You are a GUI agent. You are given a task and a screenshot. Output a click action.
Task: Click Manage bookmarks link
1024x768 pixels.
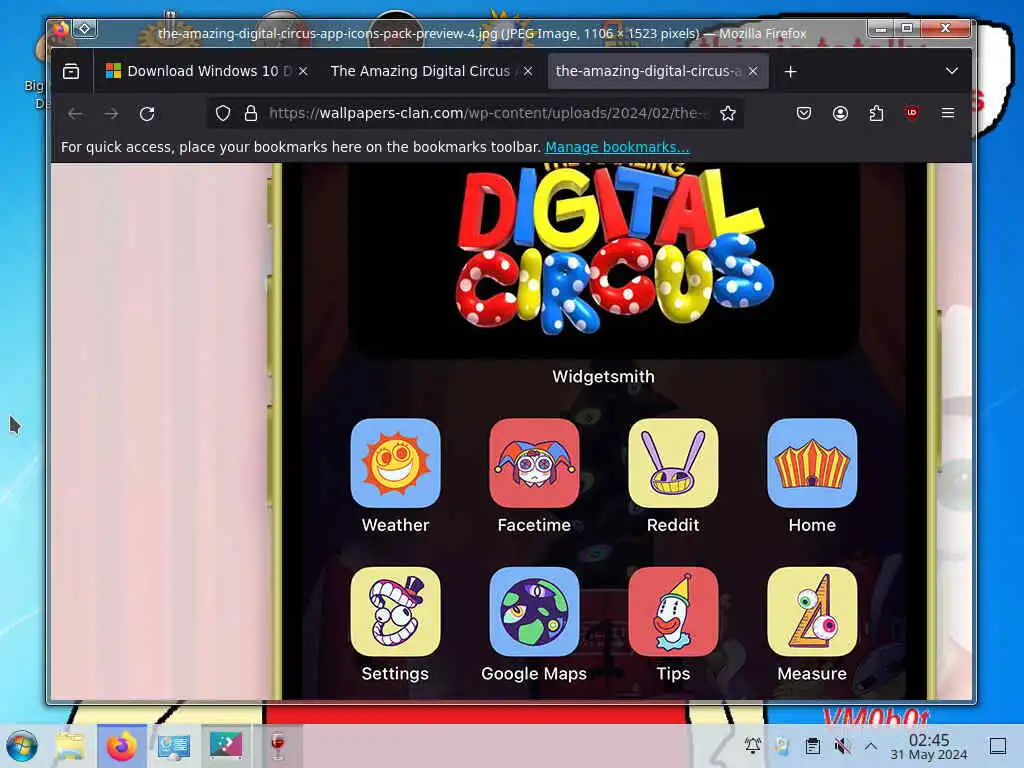pos(617,147)
